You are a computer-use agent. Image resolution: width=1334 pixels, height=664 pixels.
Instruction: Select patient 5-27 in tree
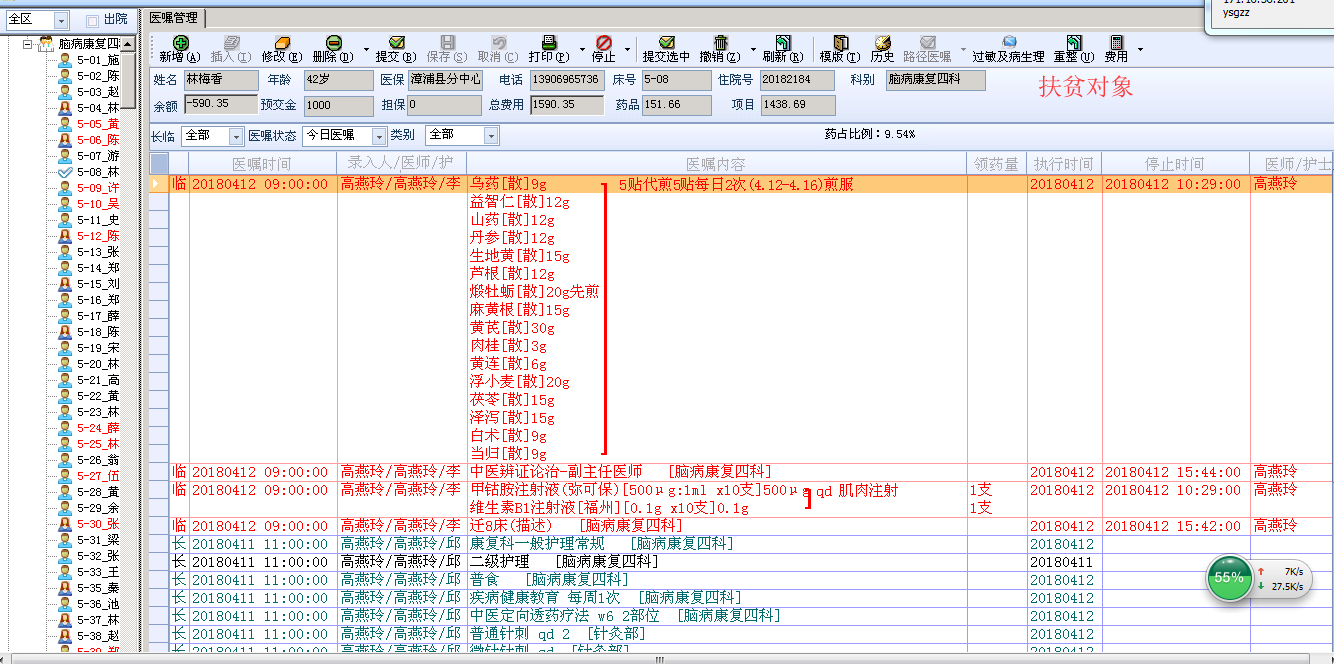(x=98, y=476)
